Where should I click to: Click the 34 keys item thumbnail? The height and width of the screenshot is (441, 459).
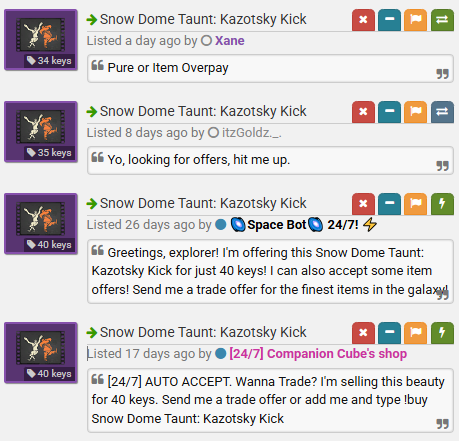(x=41, y=40)
